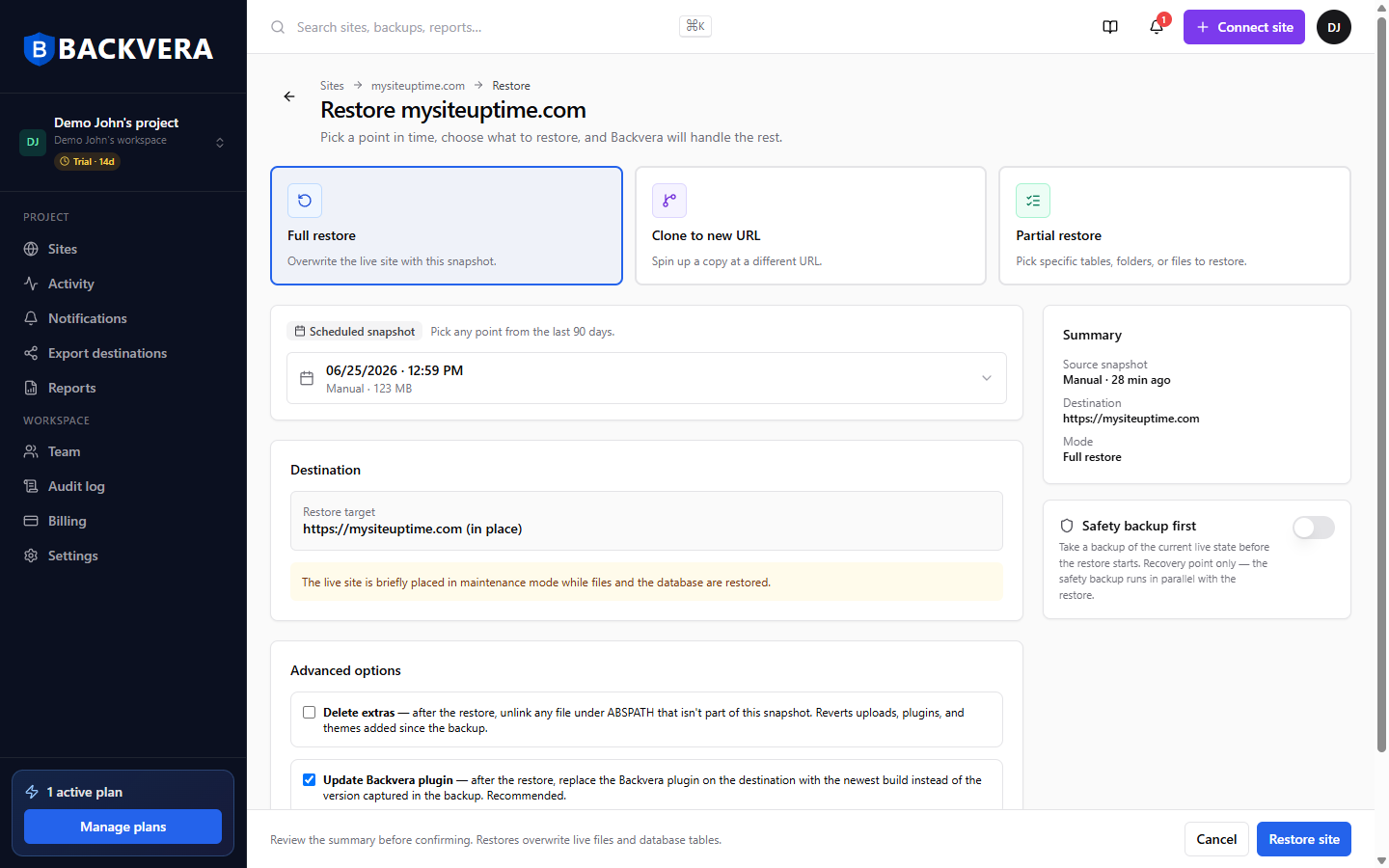Click the Scheduled snapshot tag

click(x=355, y=331)
